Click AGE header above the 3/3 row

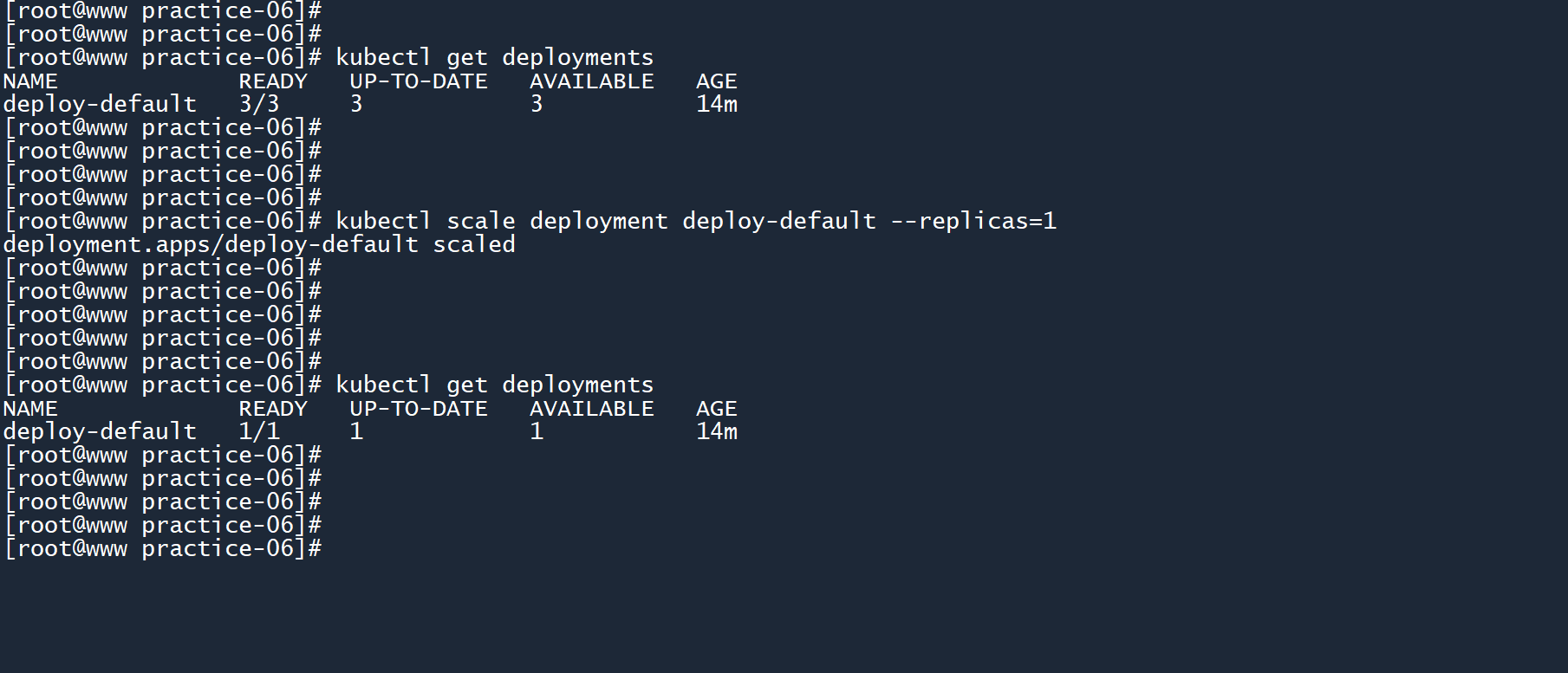pos(716,81)
